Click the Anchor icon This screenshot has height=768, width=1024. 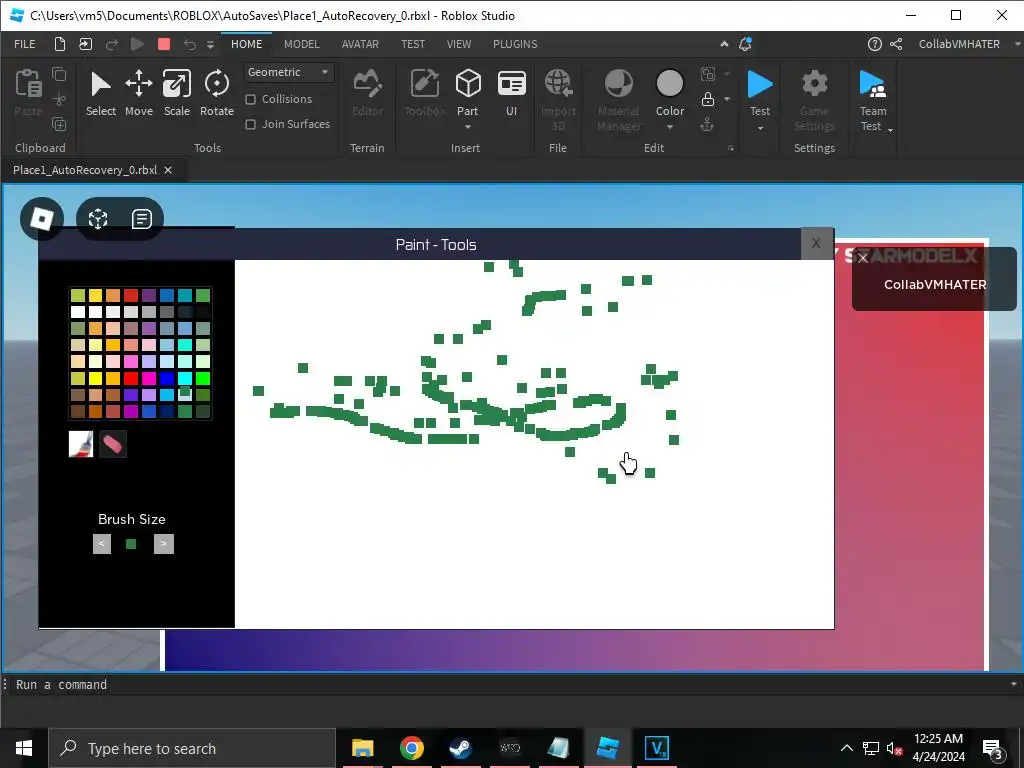pos(707,124)
